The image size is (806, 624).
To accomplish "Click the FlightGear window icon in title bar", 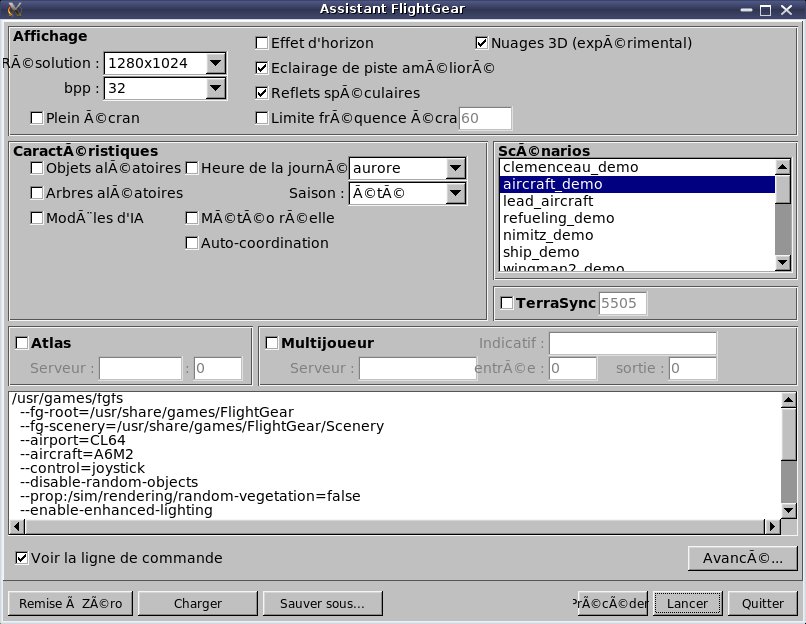I will pyautogui.click(x=14, y=9).
